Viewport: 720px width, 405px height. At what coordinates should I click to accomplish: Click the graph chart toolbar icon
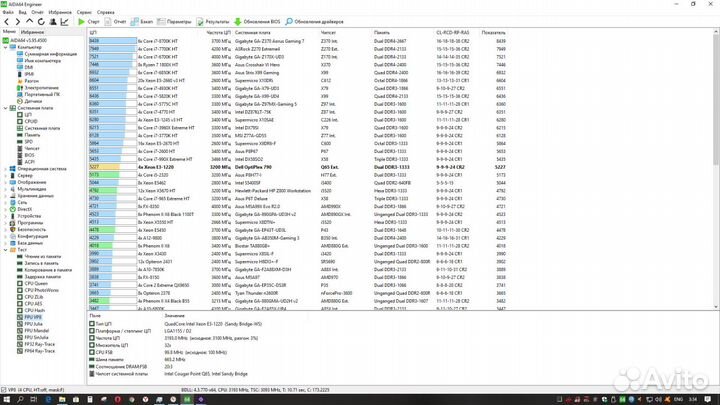64,22
